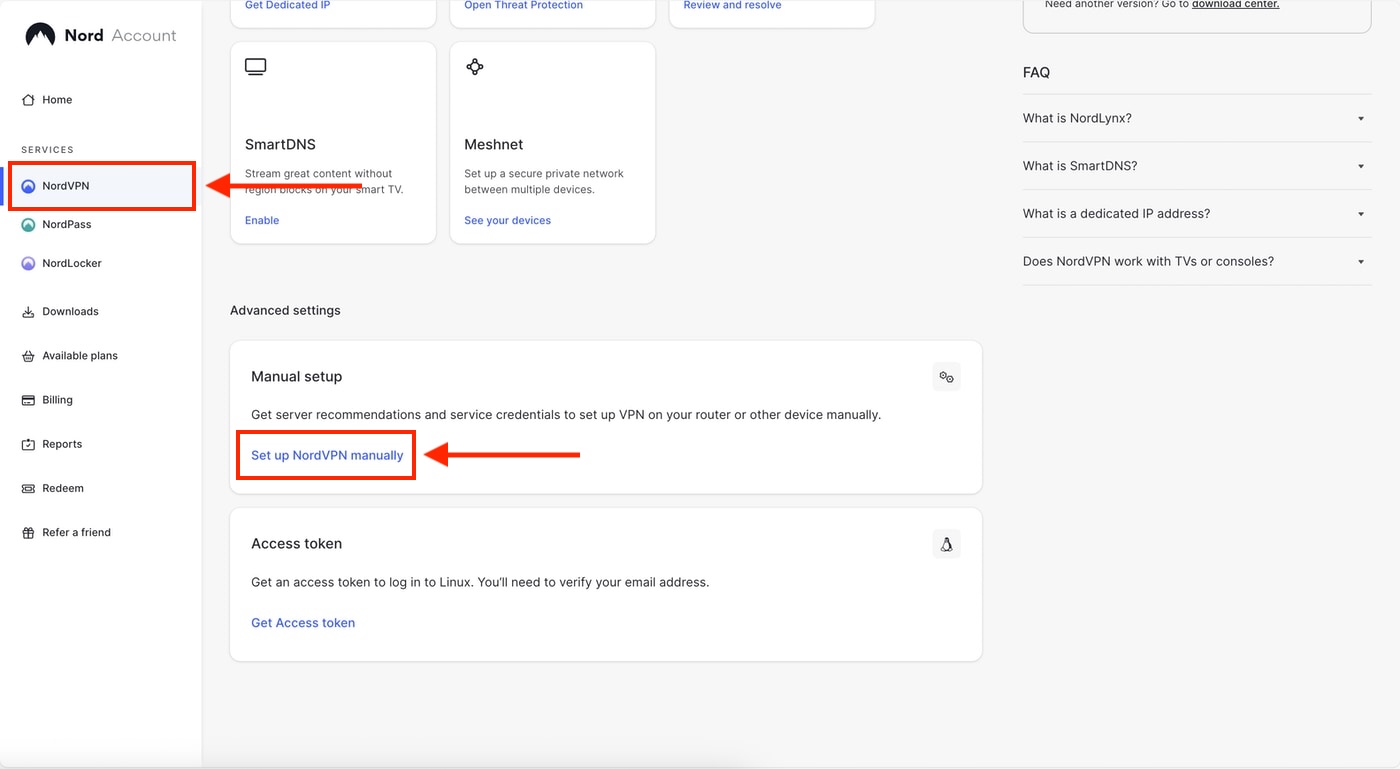The height and width of the screenshot is (769, 1400).
Task: Click the NordLocker service icon
Action: point(28,264)
